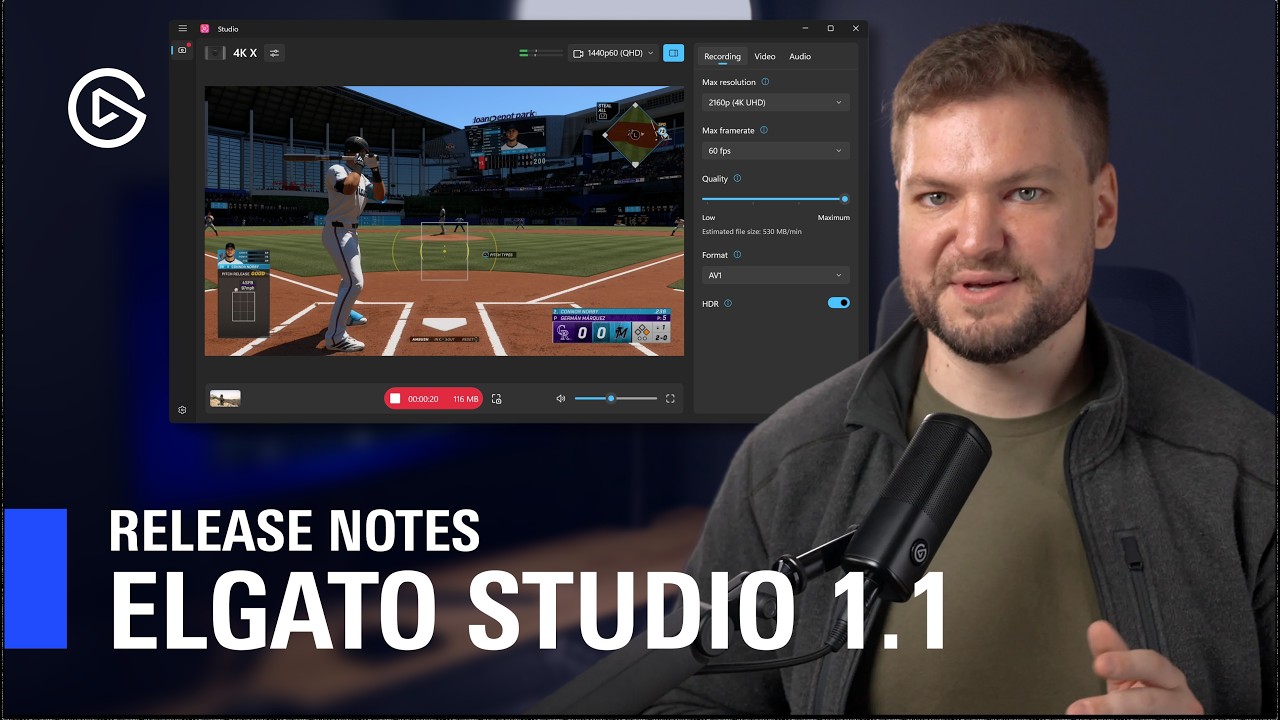The width and height of the screenshot is (1280, 720).
Task: Show Quality info tooltip
Action: [737, 179]
